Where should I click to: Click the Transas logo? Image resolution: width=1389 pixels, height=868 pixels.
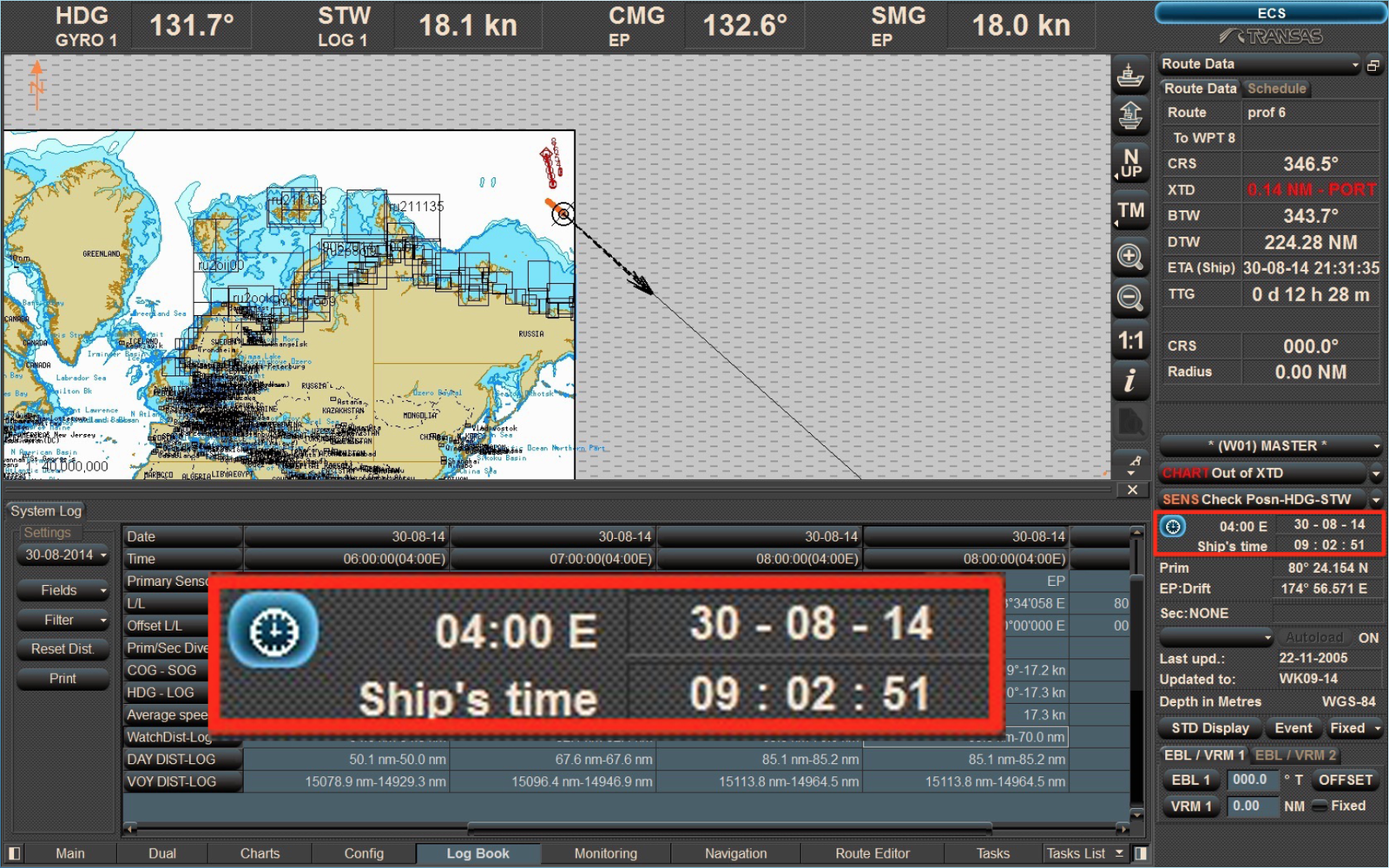1271,36
